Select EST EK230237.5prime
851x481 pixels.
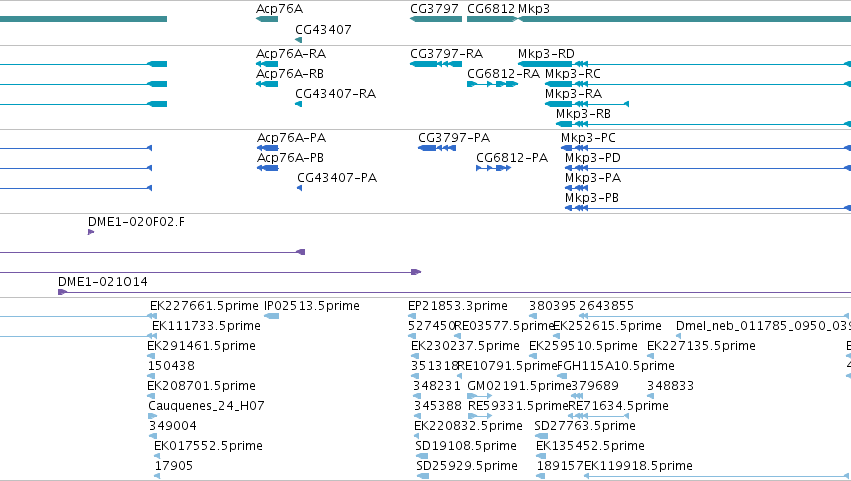pyautogui.click(x=465, y=346)
